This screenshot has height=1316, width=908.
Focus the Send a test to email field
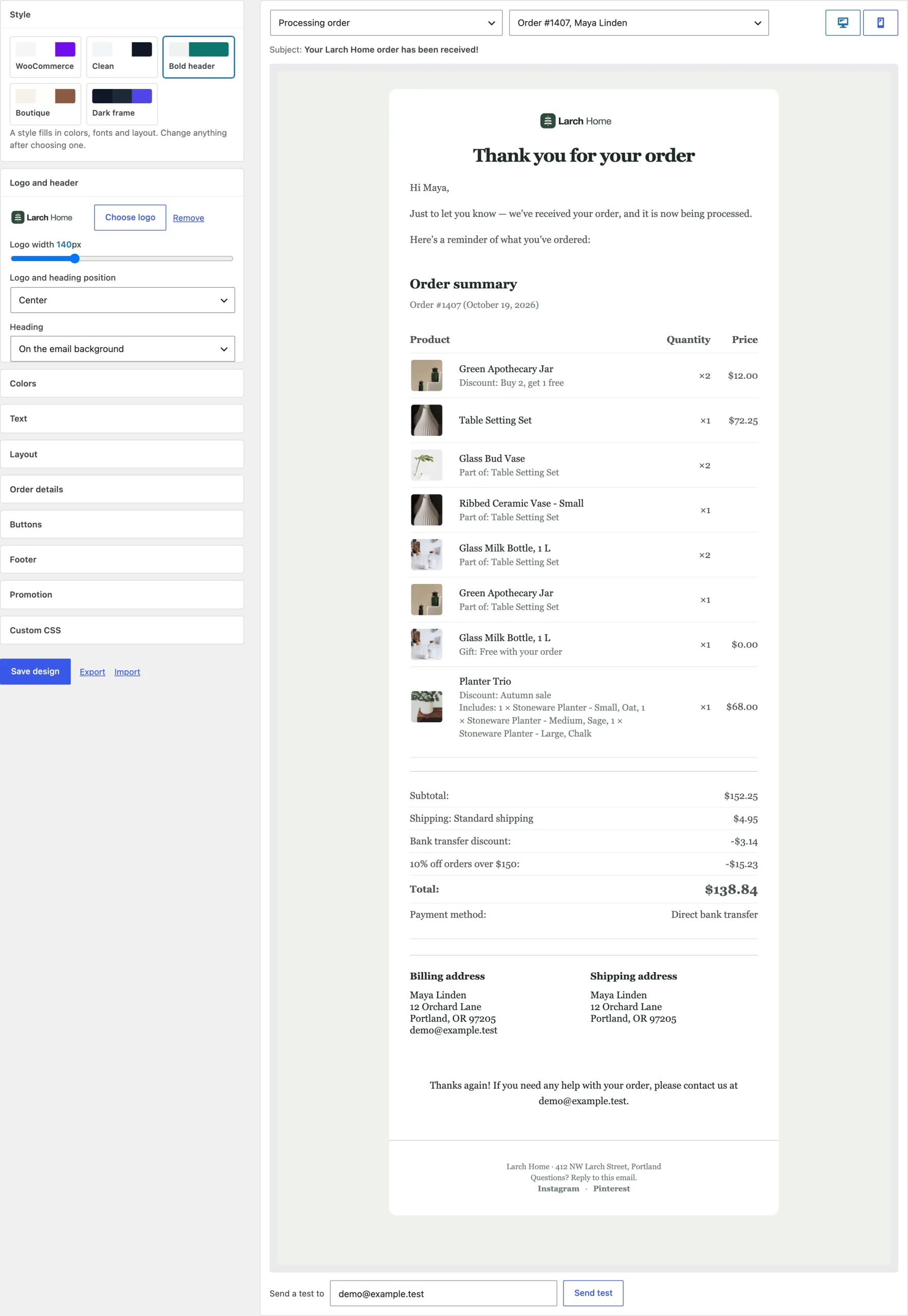pyautogui.click(x=443, y=1293)
